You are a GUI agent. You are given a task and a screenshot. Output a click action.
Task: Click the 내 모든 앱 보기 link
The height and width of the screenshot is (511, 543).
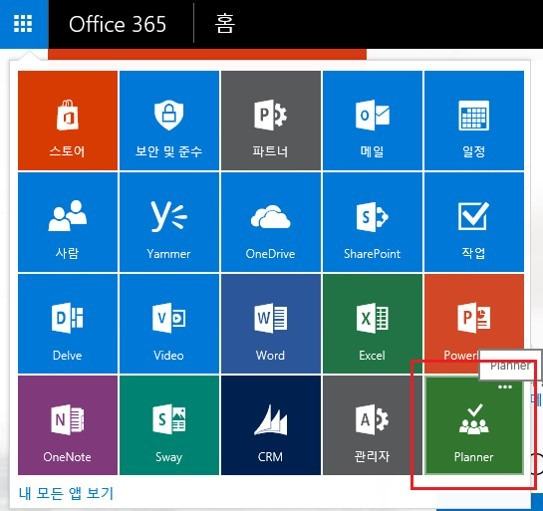tap(66, 493)
